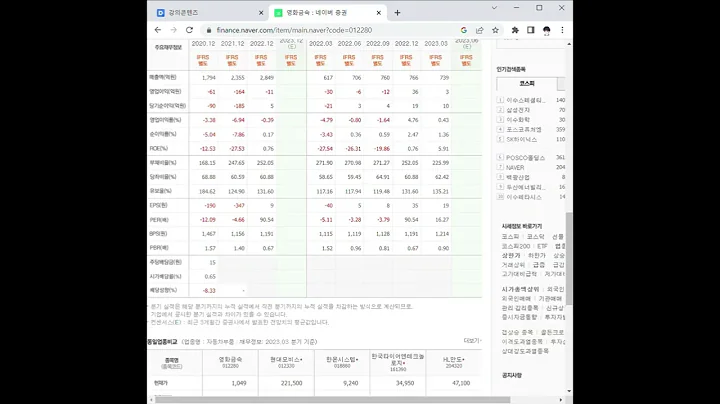The height and width of the screenshot is (404, 720).
Task: Open the 이격도과열종목 link
Action: [x=522, y=342]
